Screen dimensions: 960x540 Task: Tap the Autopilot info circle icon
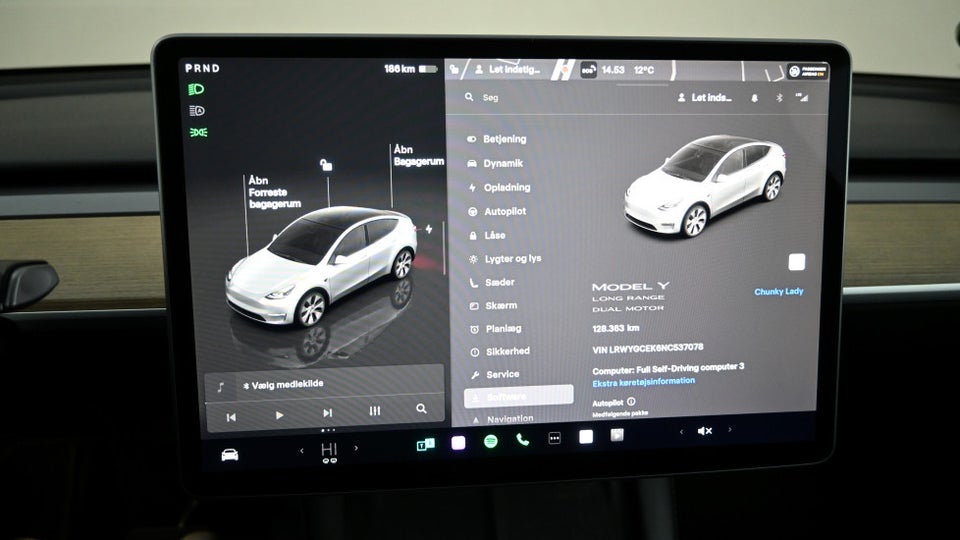point(631,402)
